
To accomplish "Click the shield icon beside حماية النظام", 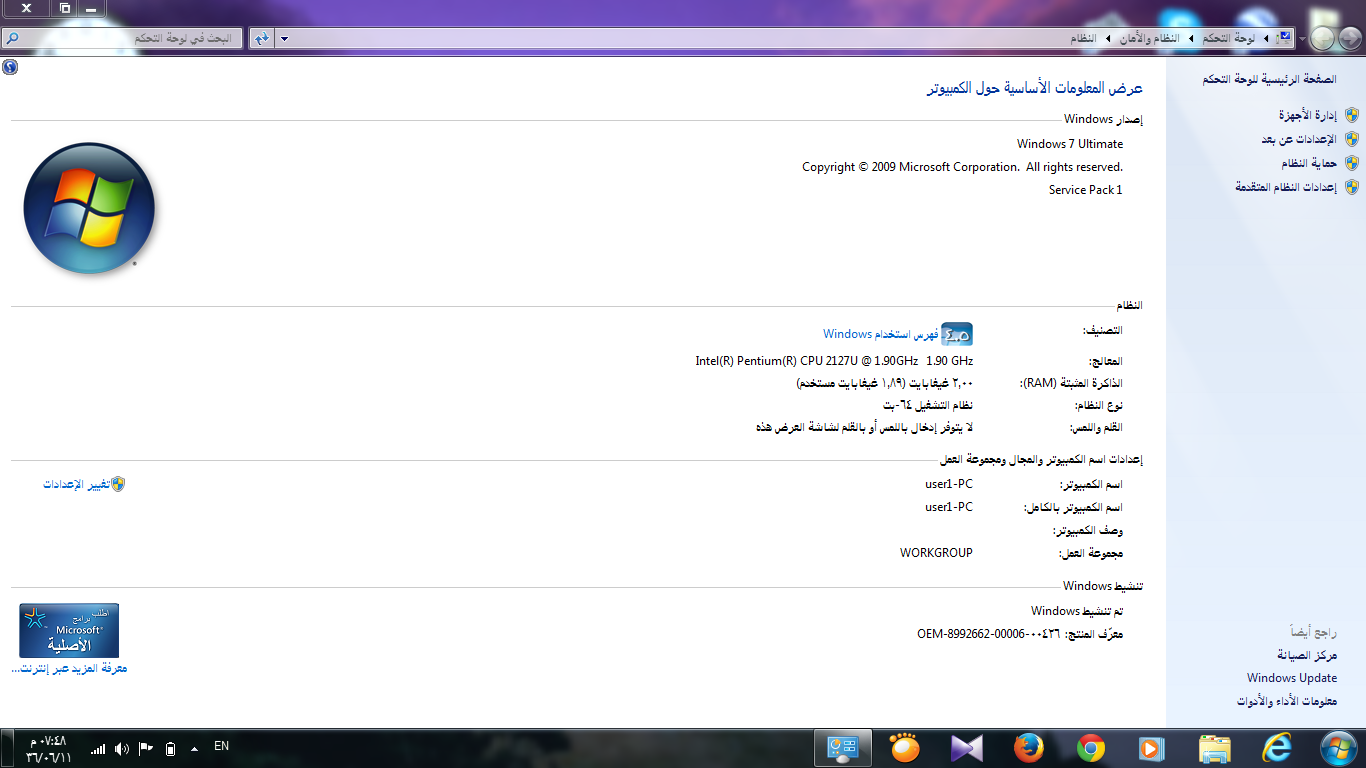I will (1352, 163).
